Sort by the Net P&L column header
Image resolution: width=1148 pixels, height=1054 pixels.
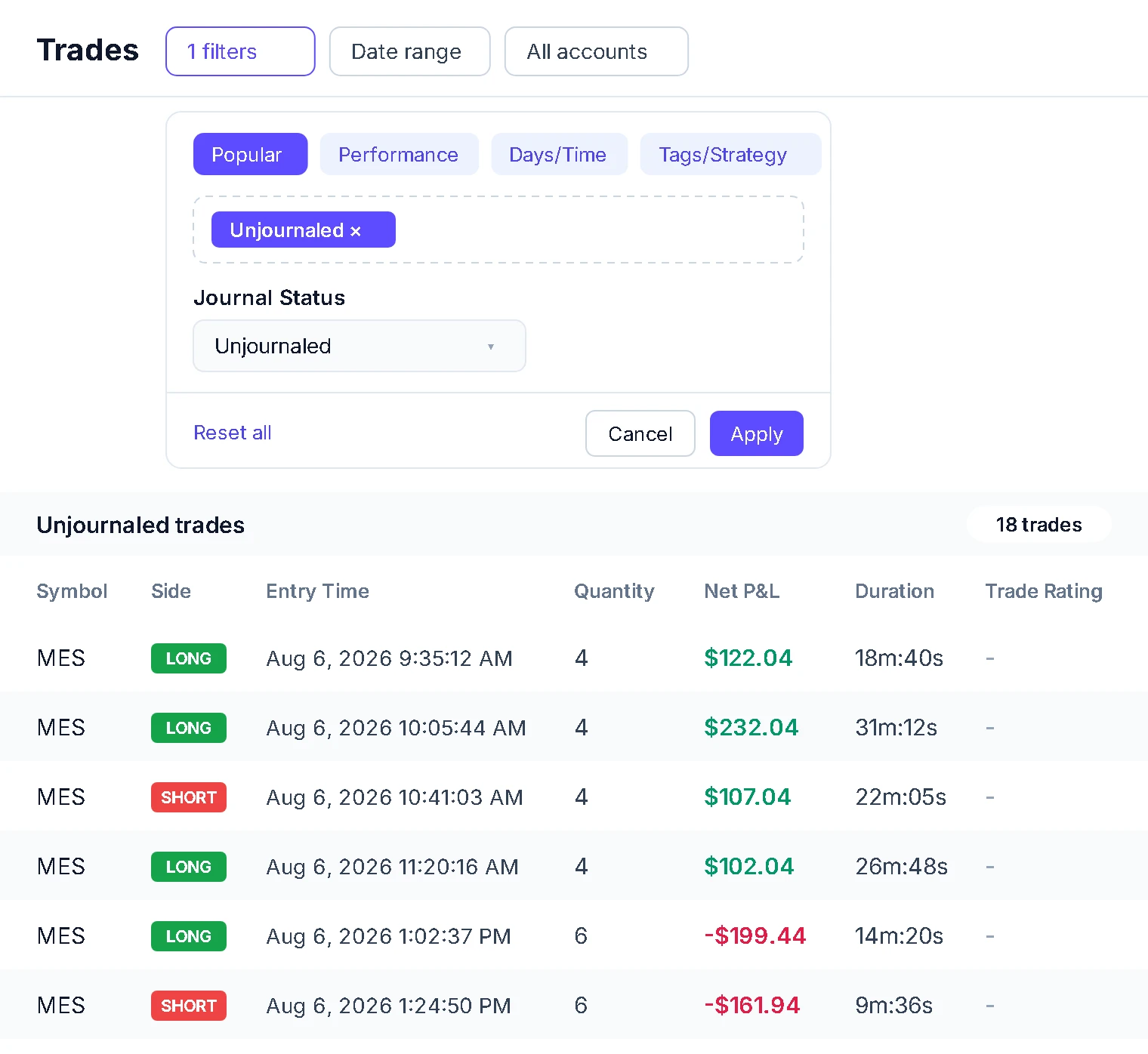tap(742, 591)
